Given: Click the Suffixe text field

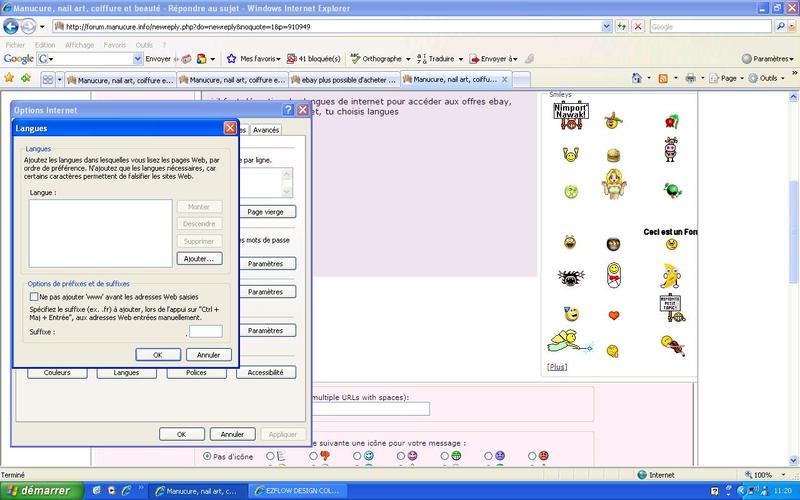Looking at the screenshot, I should pos(206,330).
